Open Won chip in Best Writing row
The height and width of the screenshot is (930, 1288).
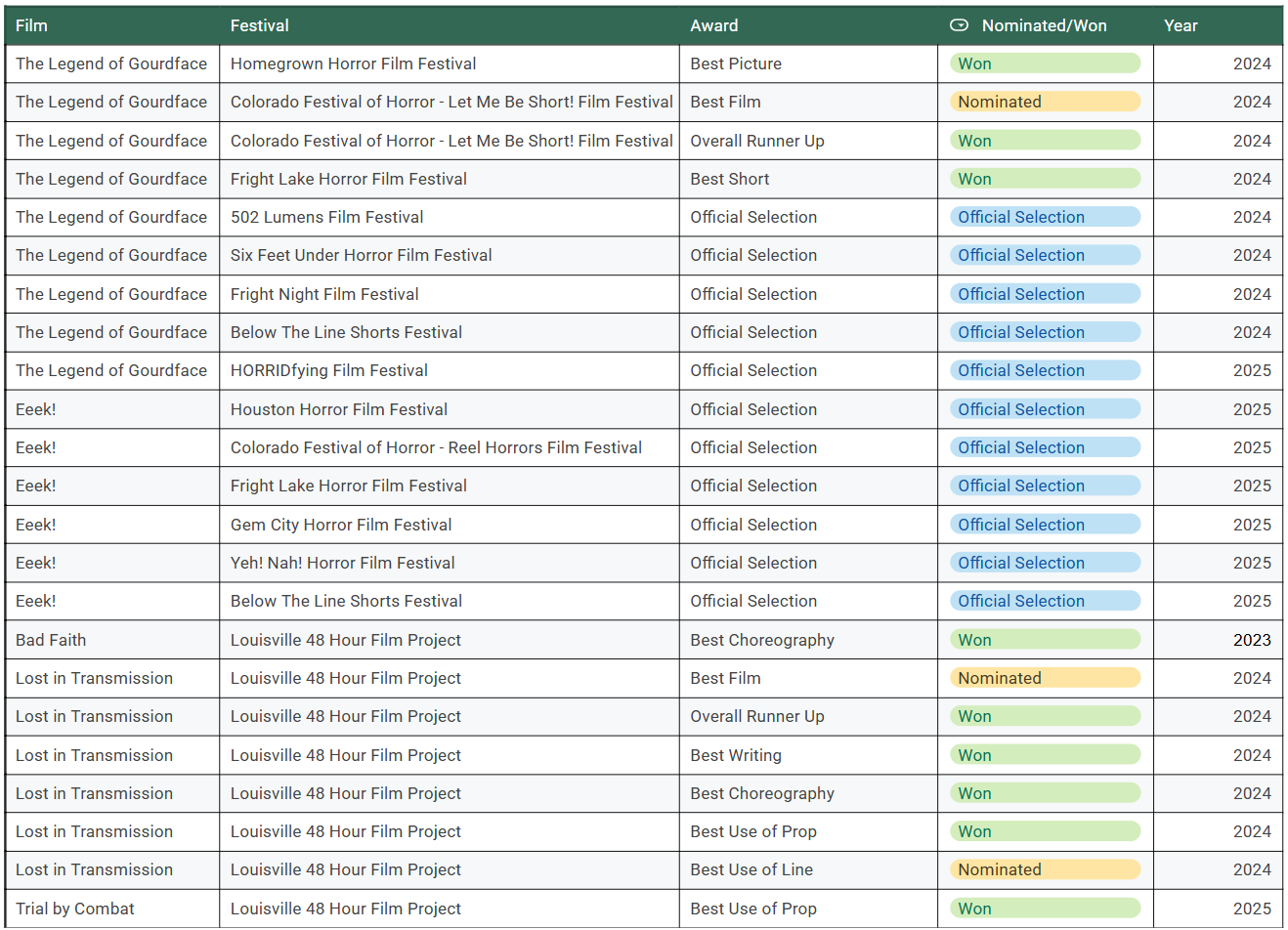click(x=1045, y=755)
